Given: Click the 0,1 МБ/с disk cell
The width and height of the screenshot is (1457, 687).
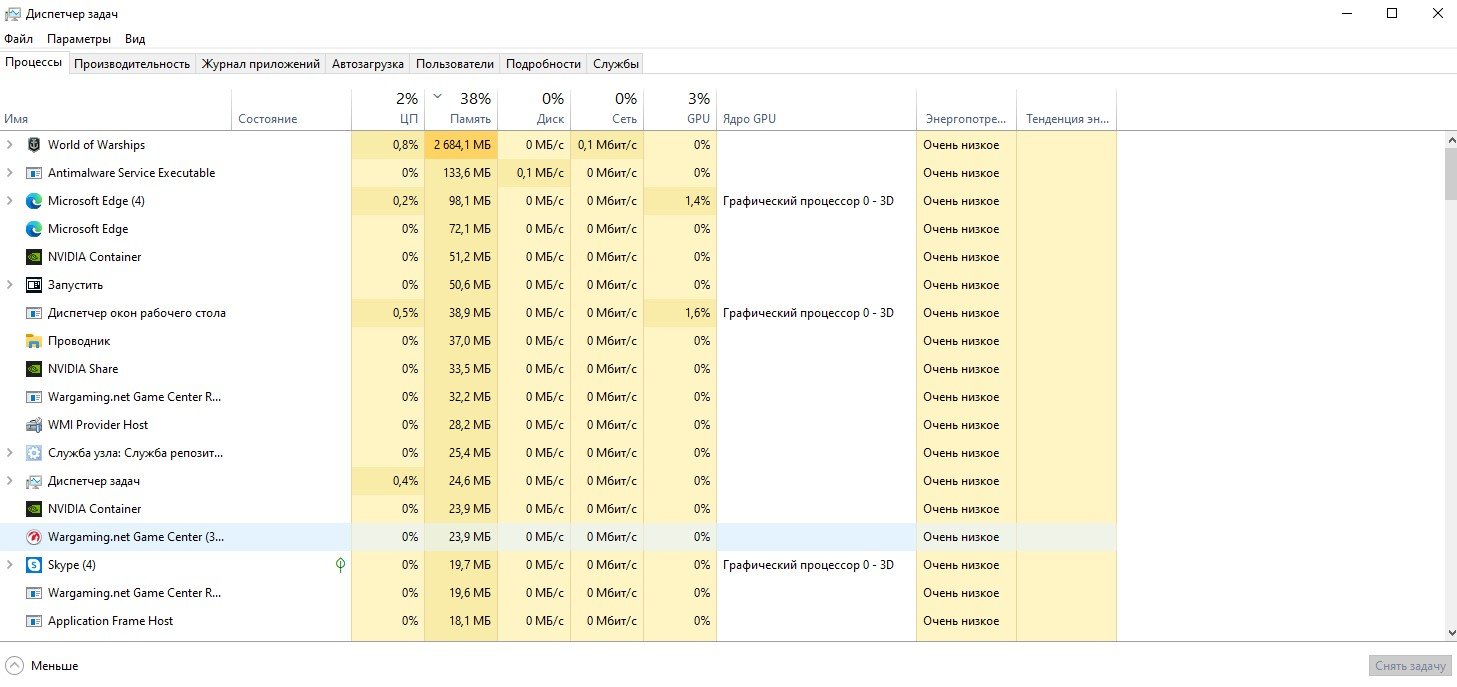Looking at the screenshot, I should click(x=534, y=173).
